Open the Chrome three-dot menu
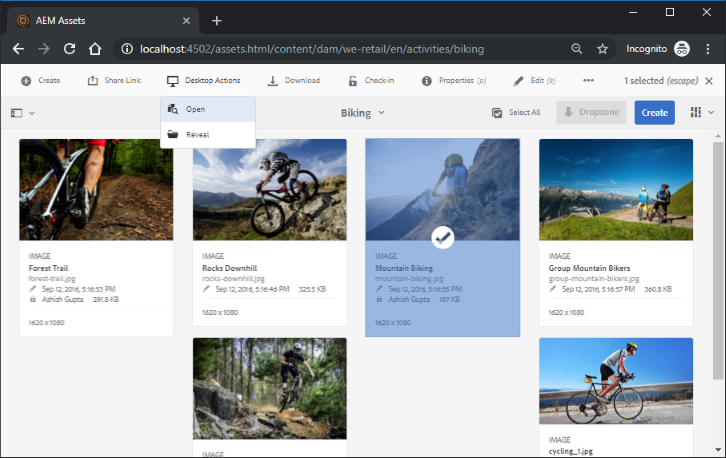The image size is (726, 458). pyautogui.click(x=707, y=49)
